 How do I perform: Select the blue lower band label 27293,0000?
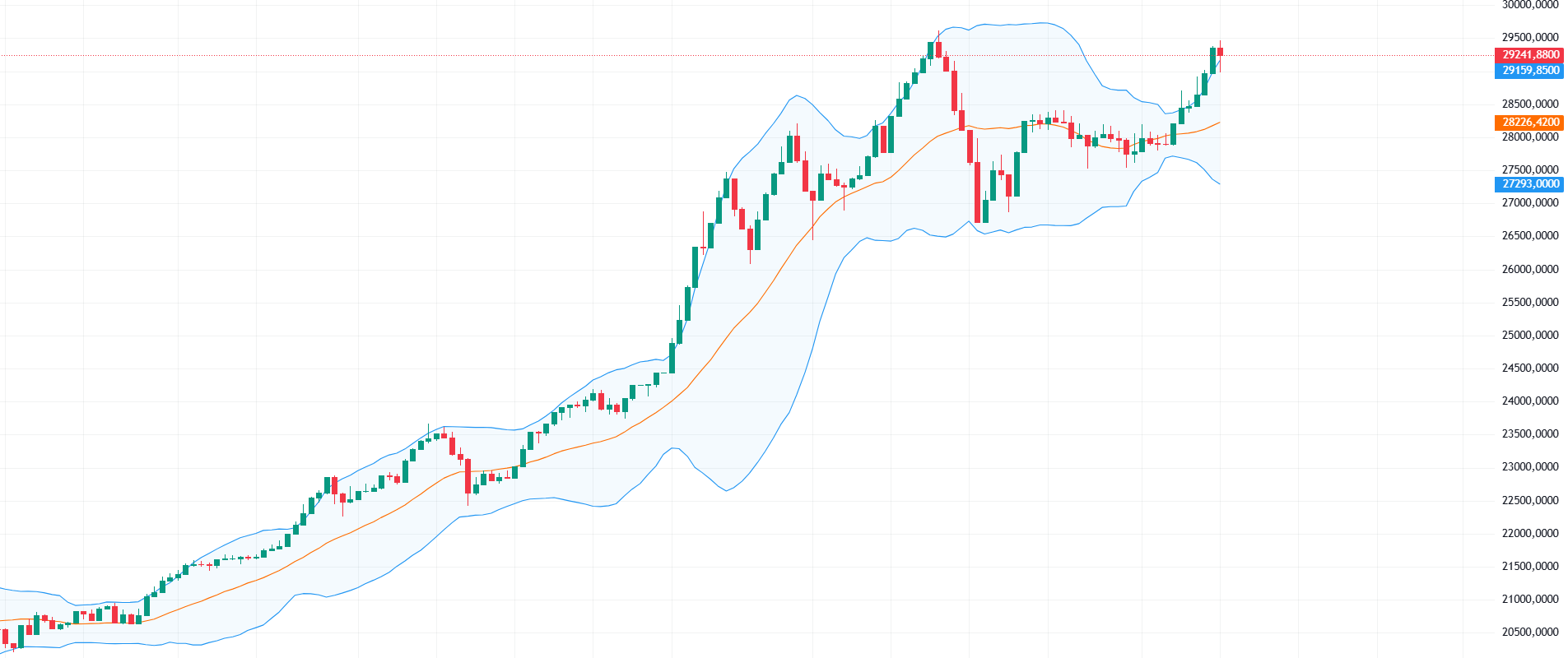pos(1528,184)
